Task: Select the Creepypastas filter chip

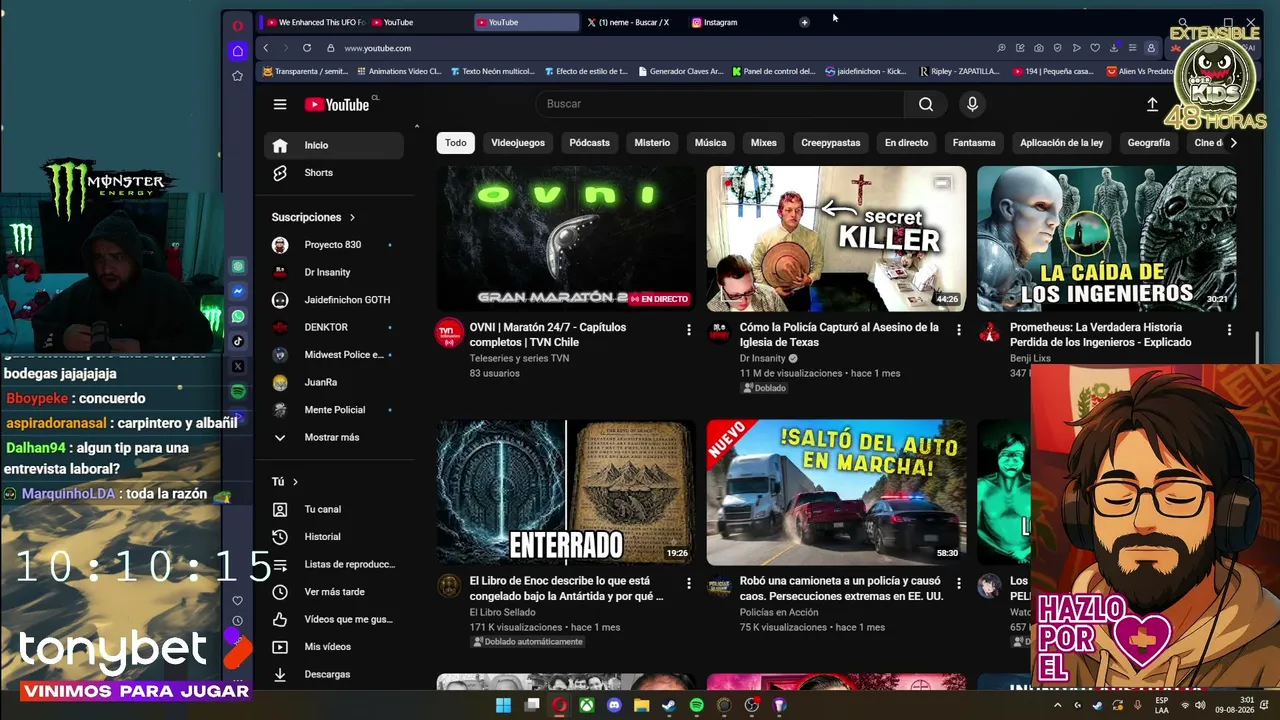Action: (831, 143)
